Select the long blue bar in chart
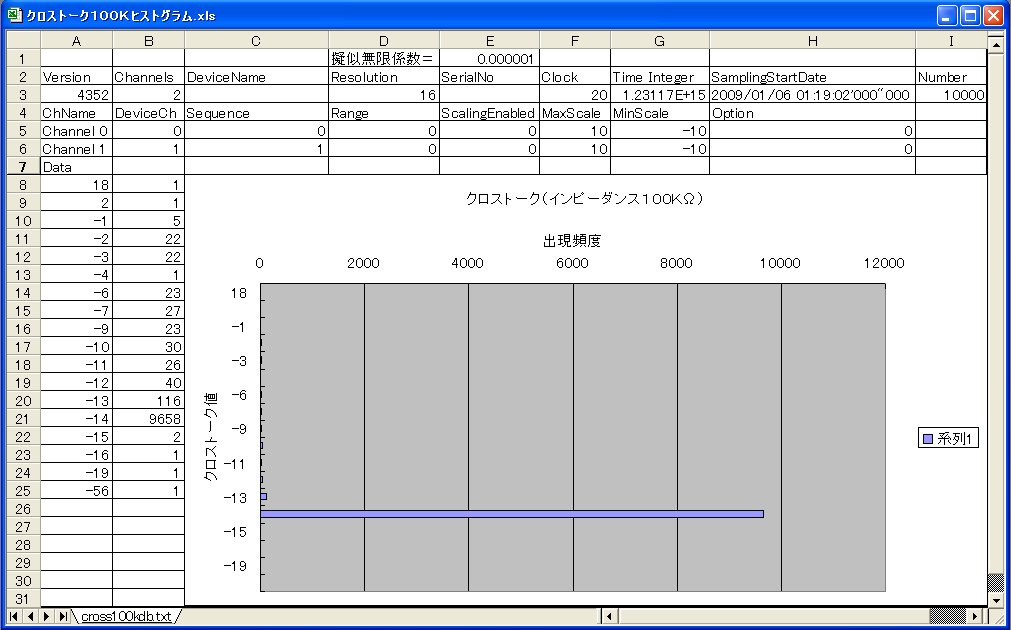Viewport: 1011px width, 630px height. (512, 514)
